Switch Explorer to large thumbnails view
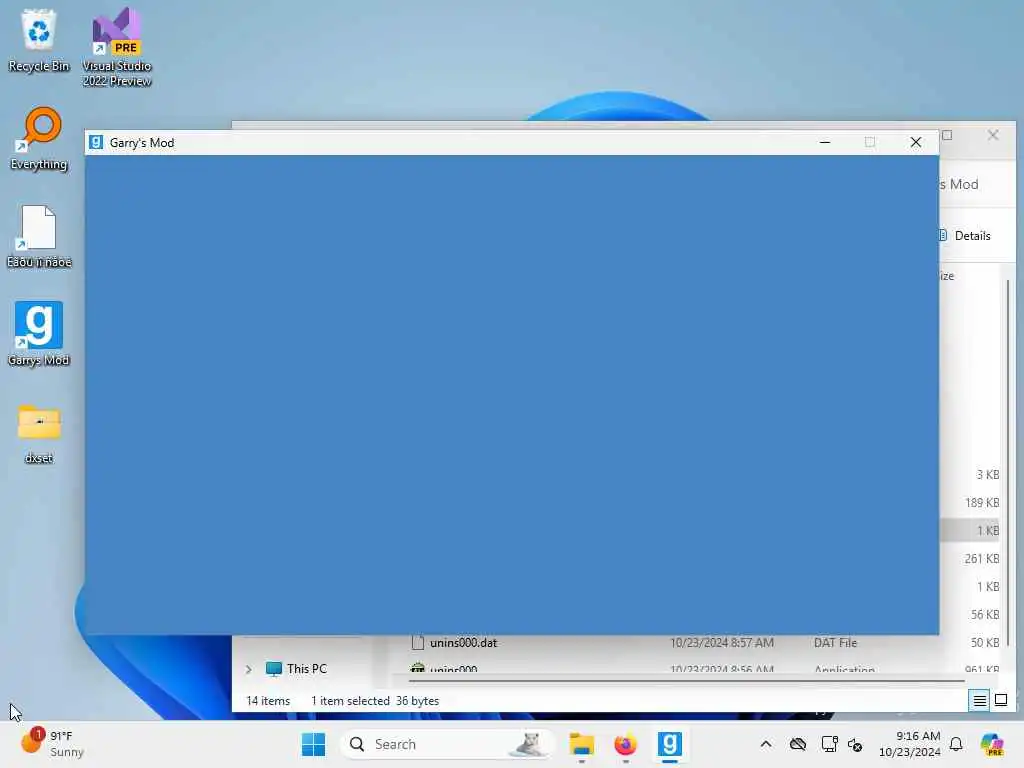1024x768 pixels. coord(1001,701)
